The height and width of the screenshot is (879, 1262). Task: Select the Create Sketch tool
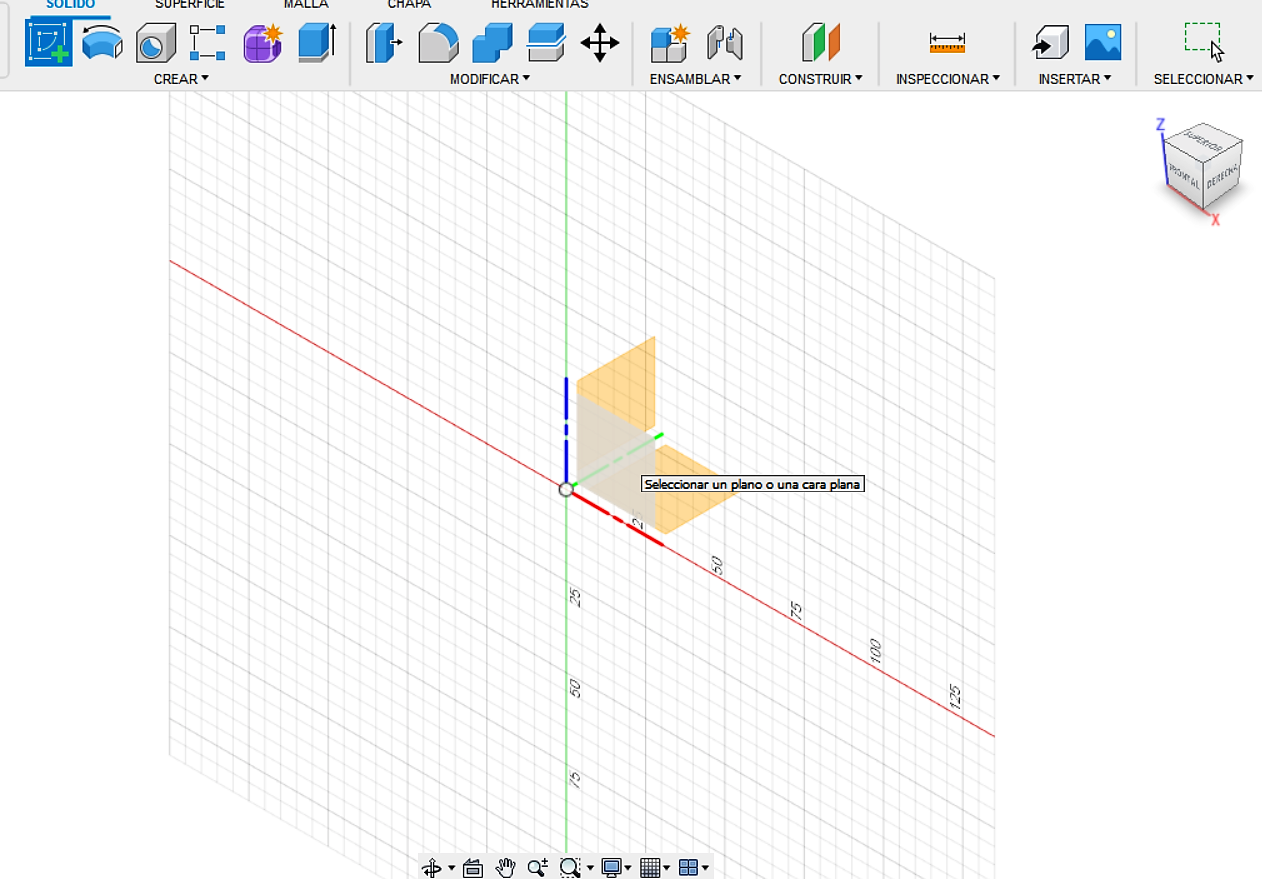pos(48,43)
